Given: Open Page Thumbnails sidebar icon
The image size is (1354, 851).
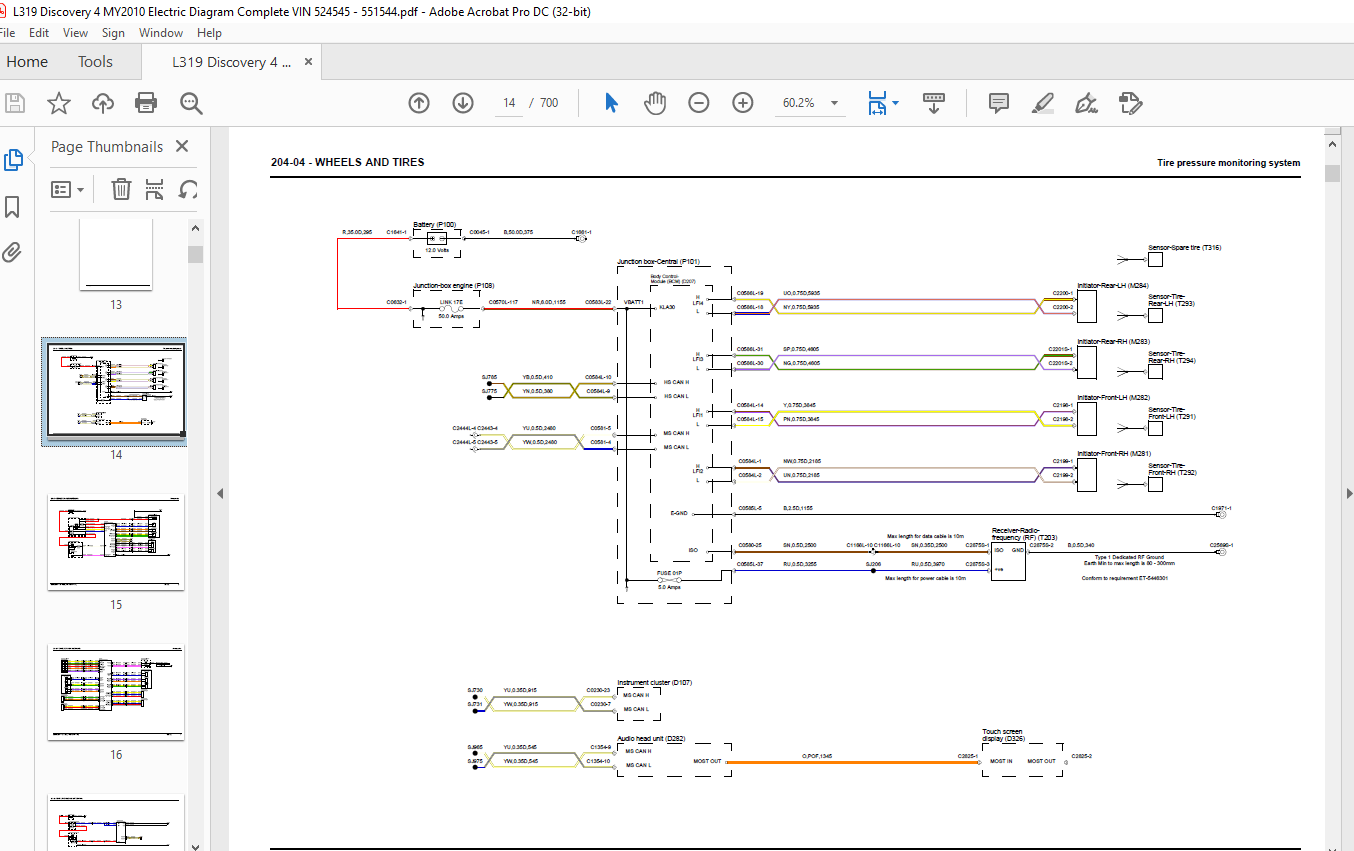Looking at the screenshot, I should (13, 160).
